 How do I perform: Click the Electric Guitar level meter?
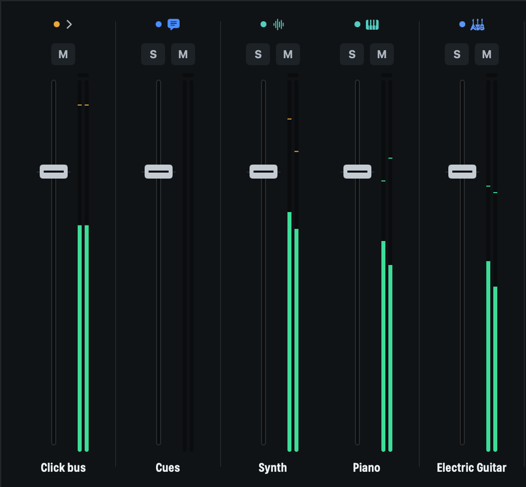pyautogui.click(x=492, y=263)
